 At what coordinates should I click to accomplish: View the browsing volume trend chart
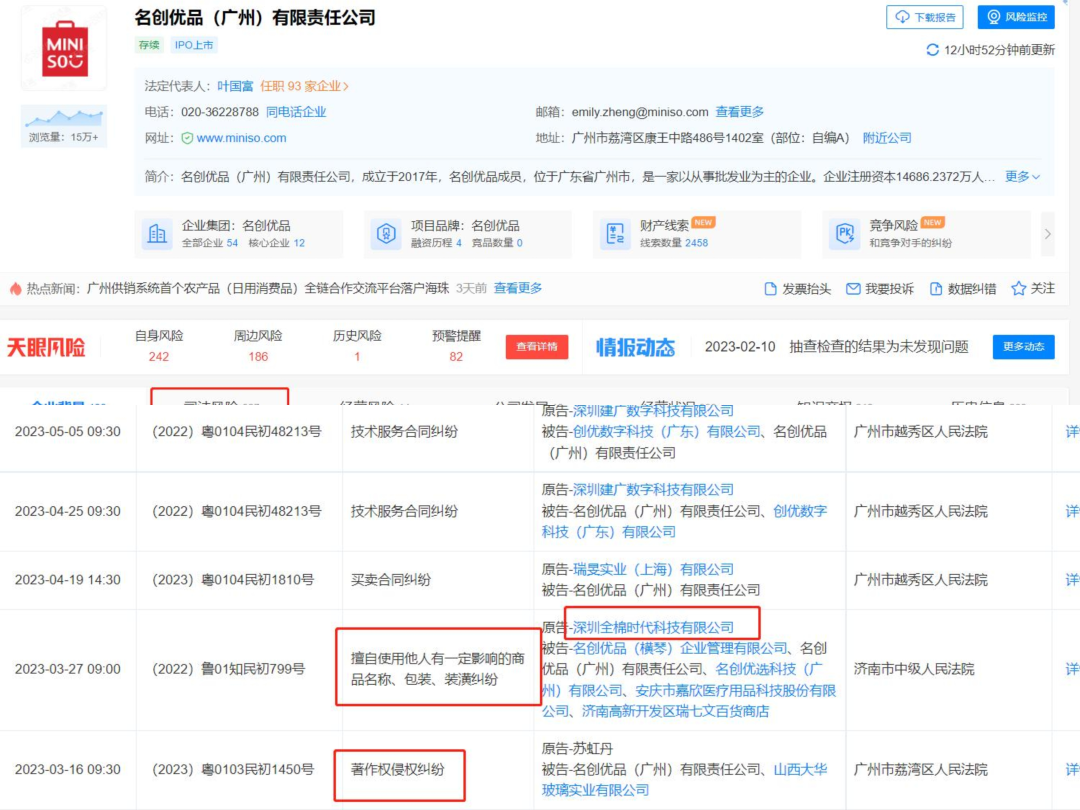coord(64,117)
